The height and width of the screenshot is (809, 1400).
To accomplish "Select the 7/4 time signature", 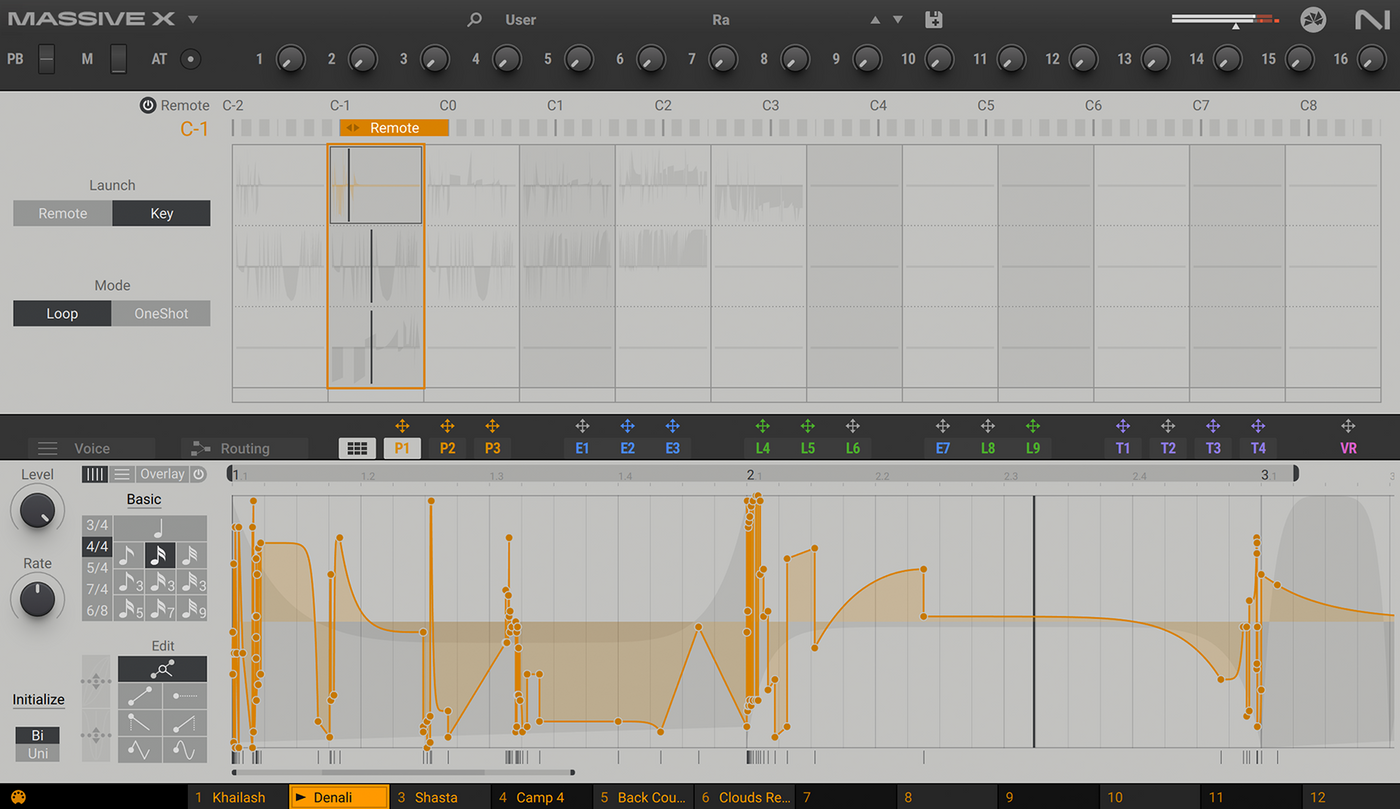I will [97, 589].
